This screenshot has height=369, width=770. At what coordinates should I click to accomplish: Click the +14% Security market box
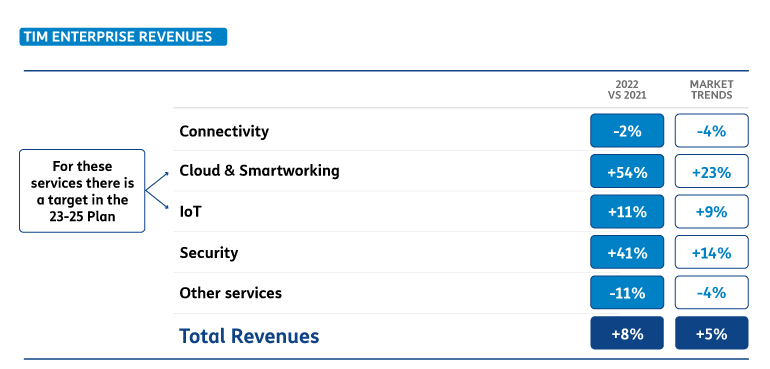712,252
